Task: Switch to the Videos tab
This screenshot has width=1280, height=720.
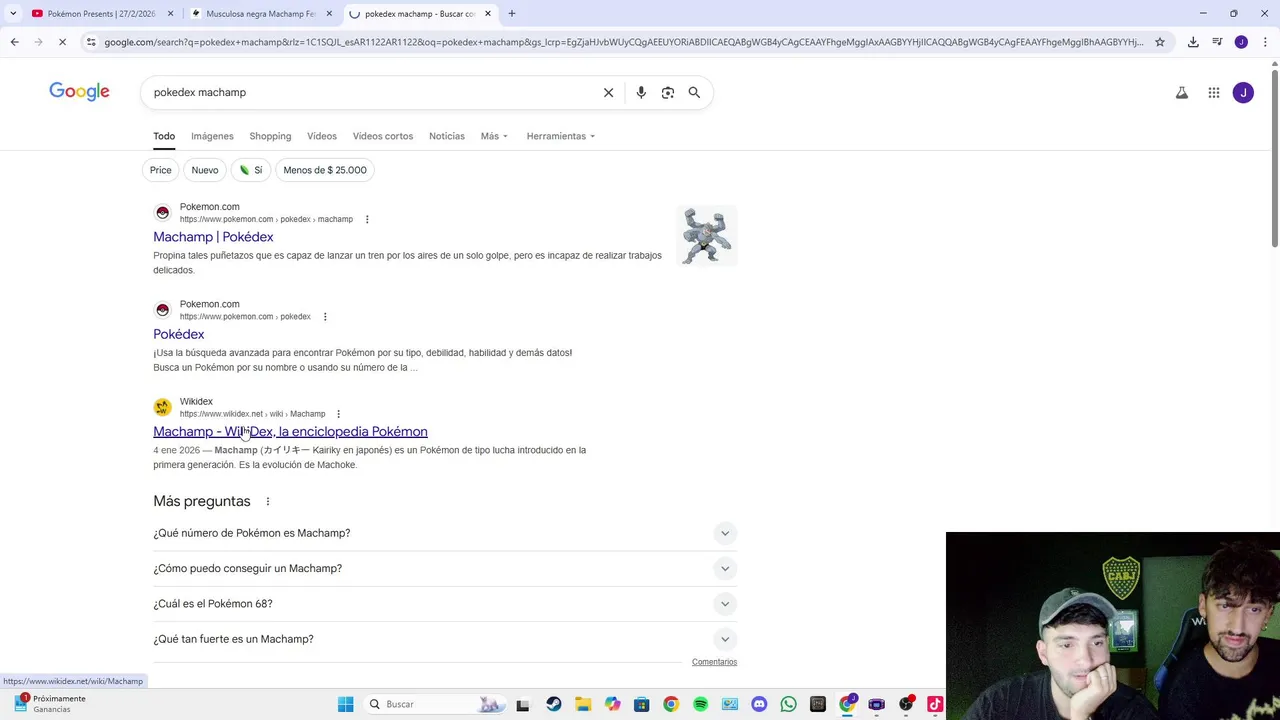Action: click(x=322, y=136)
